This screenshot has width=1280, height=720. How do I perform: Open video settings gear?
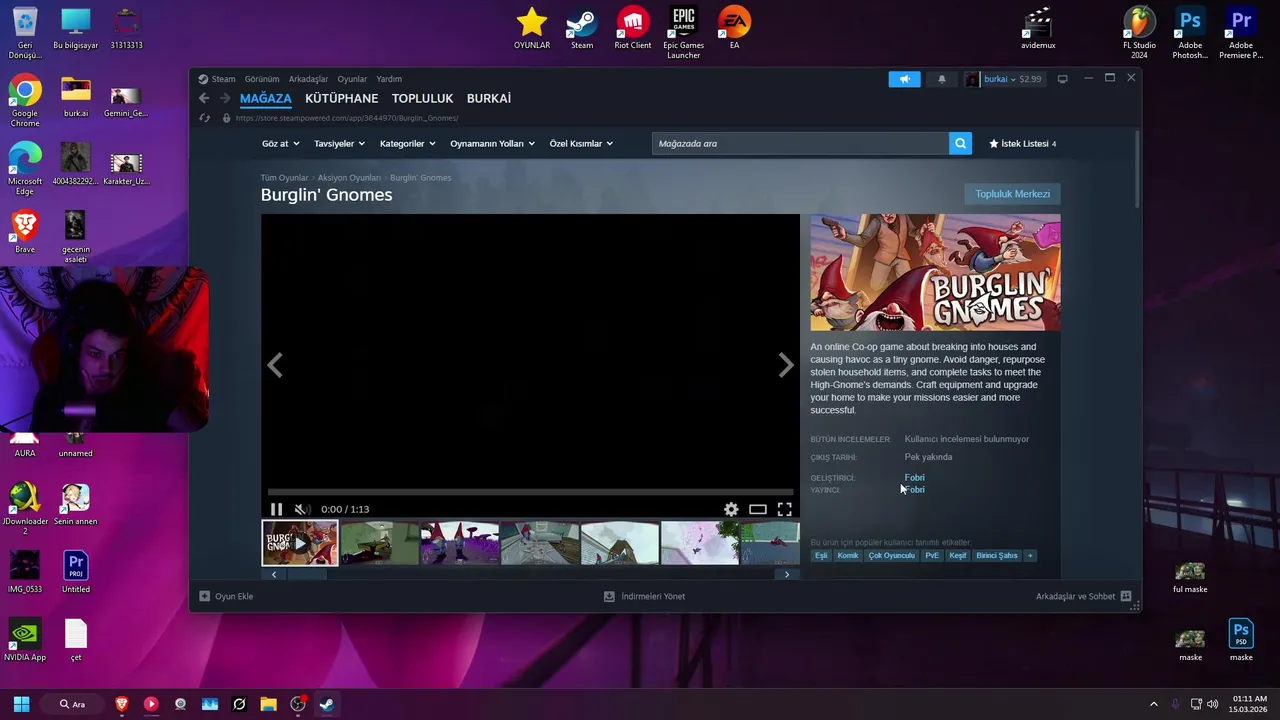(x=731, y=509)
